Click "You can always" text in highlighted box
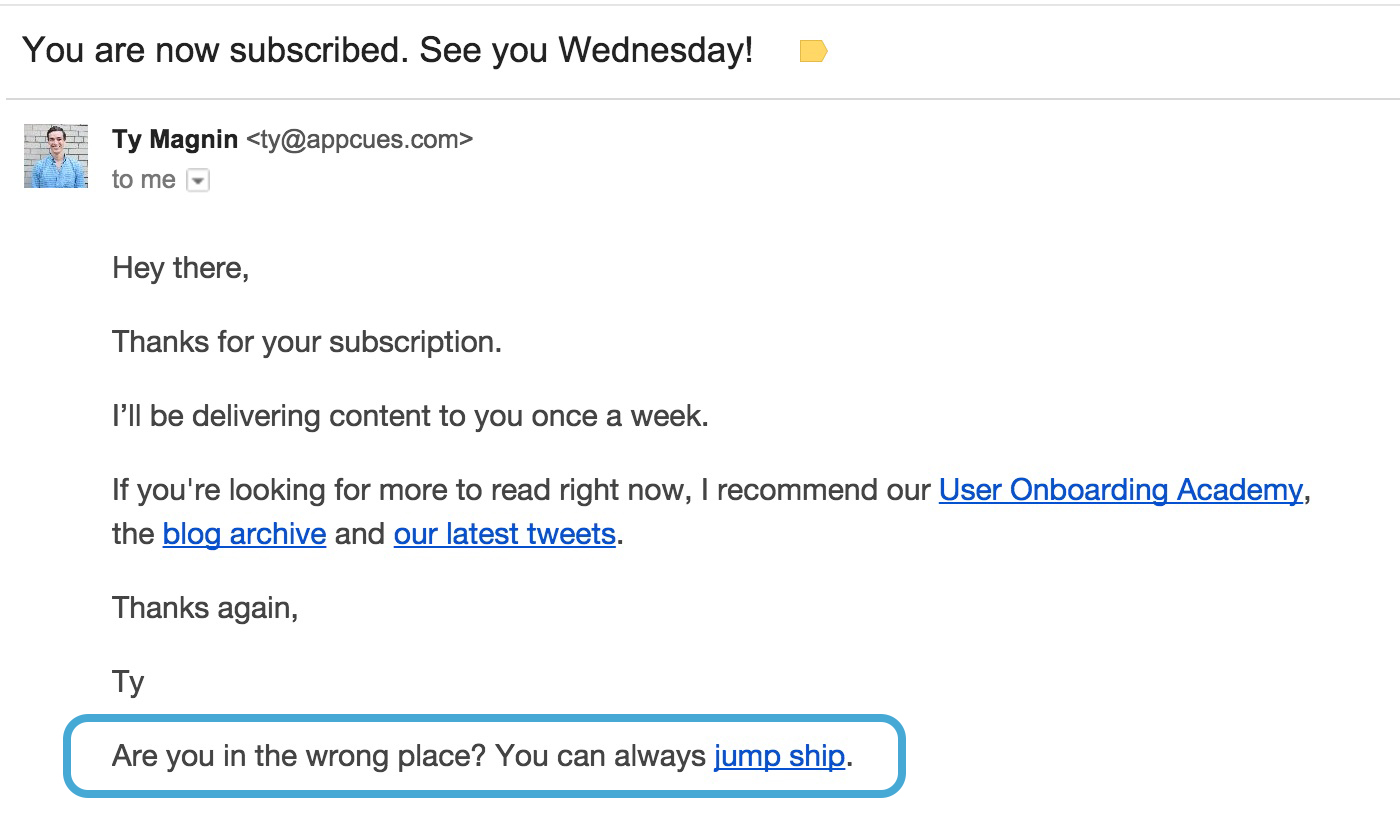 tap(600, 756)
